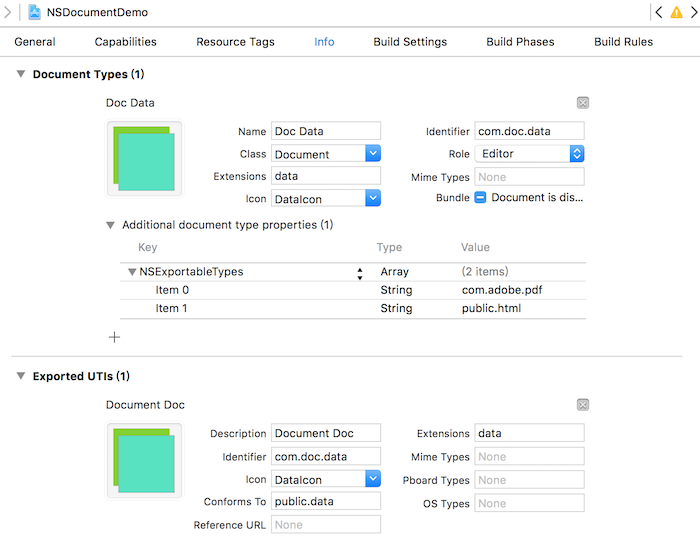Switch to the Build Settings tab
Viewport: 700px width, 545px height.
pos(410,42)
